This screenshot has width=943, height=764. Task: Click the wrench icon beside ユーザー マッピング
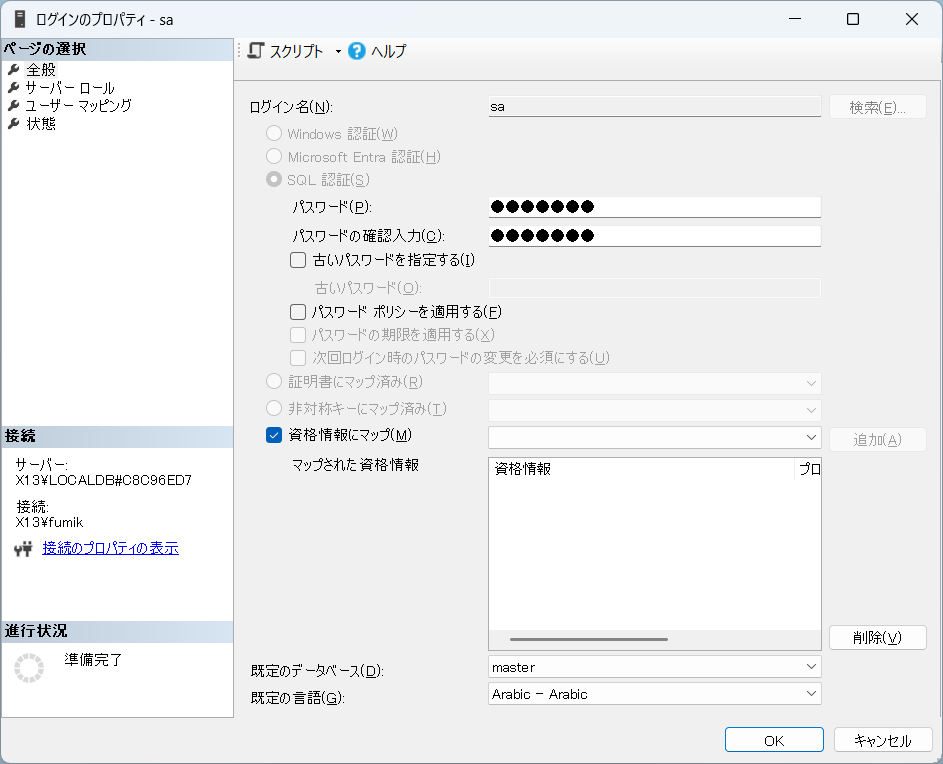[x=14, y=106]
